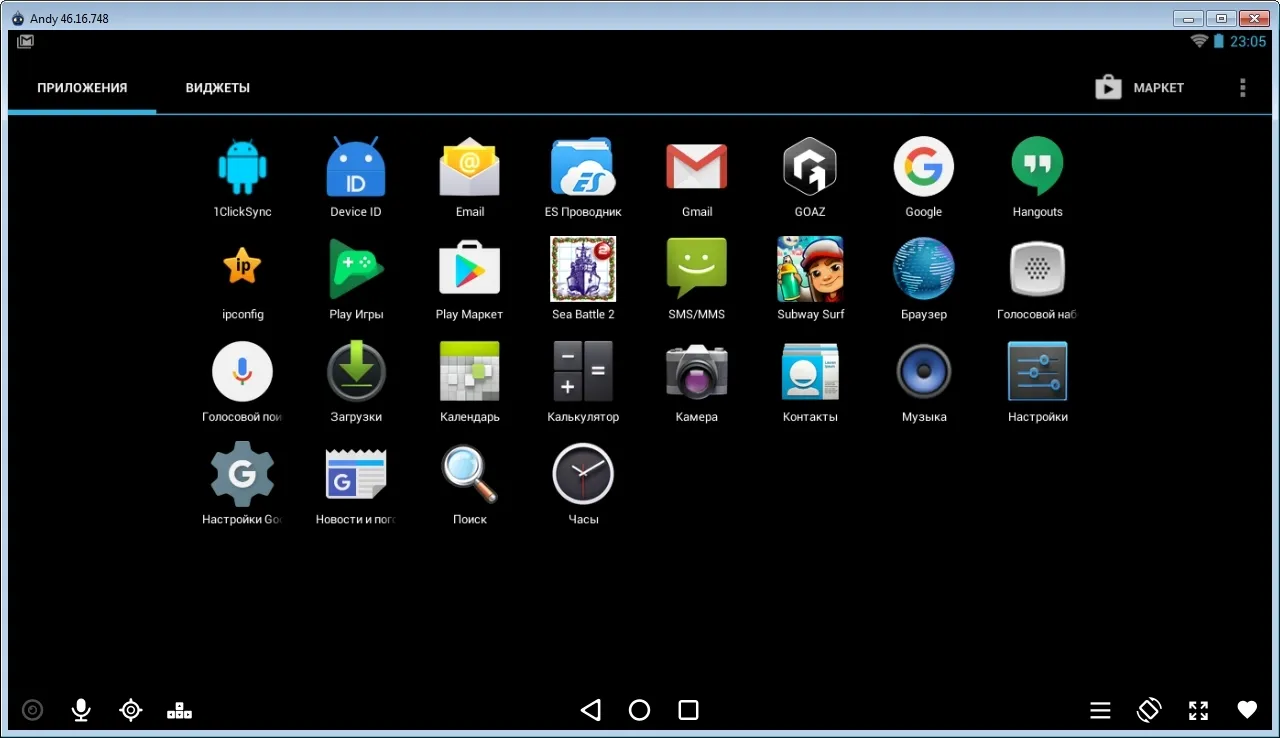The width and height of the screenshot is (1280, 738).
Task: Expand the hamburger menu in the bottom bar
Action: click(1100, 710)
